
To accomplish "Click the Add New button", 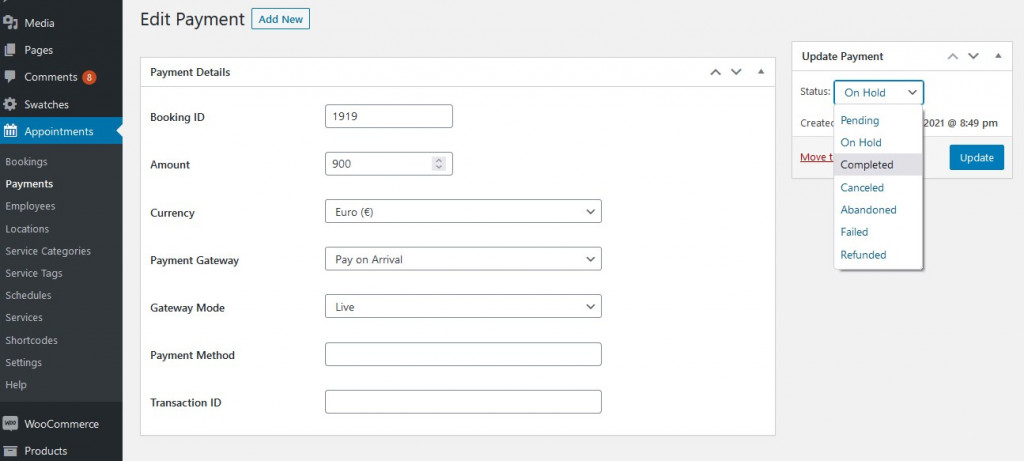I will click(x=280, y=19).
